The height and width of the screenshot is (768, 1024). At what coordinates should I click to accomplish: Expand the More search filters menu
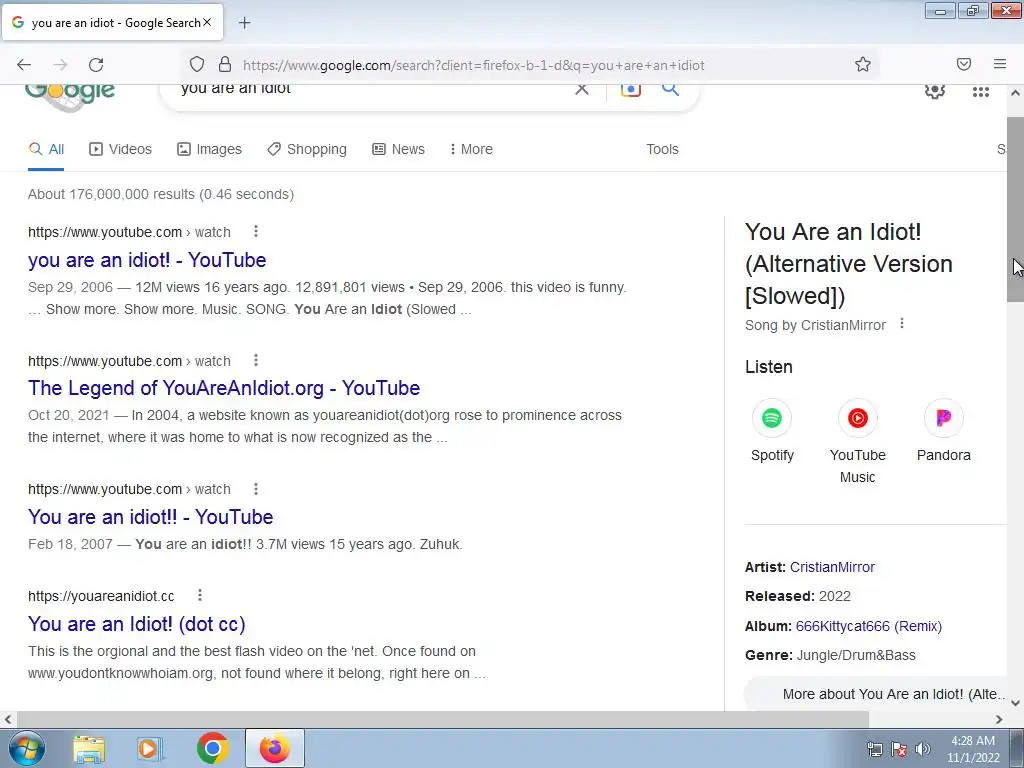pos(471,149)
